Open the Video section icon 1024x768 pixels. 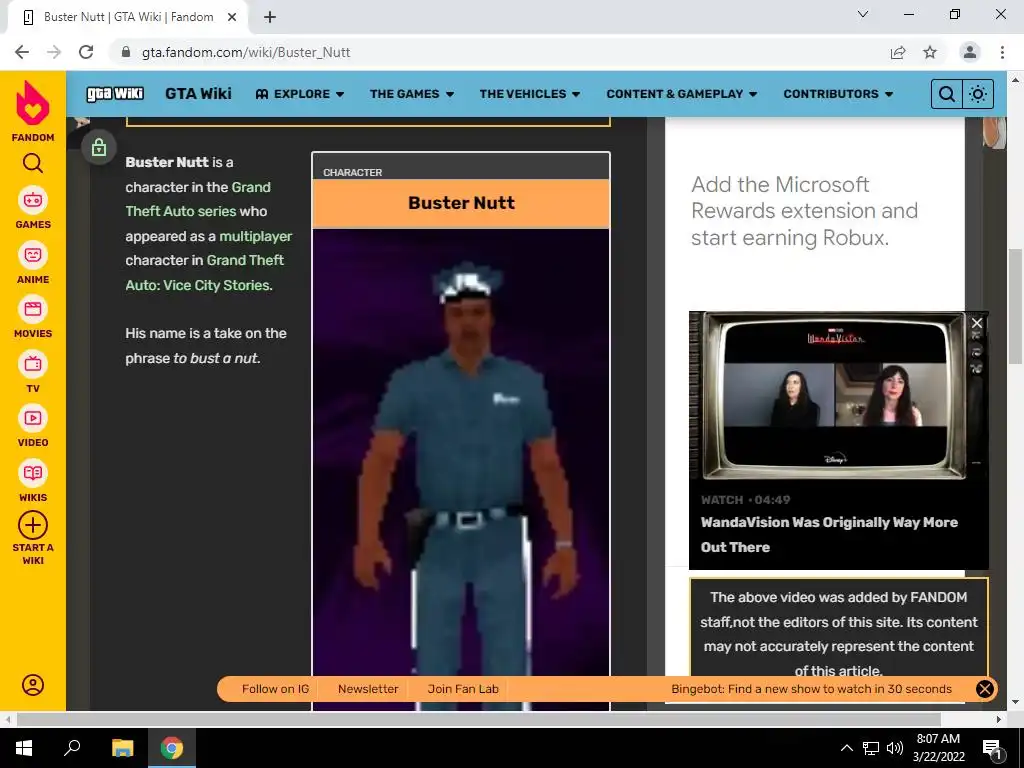tap(33, 418)
